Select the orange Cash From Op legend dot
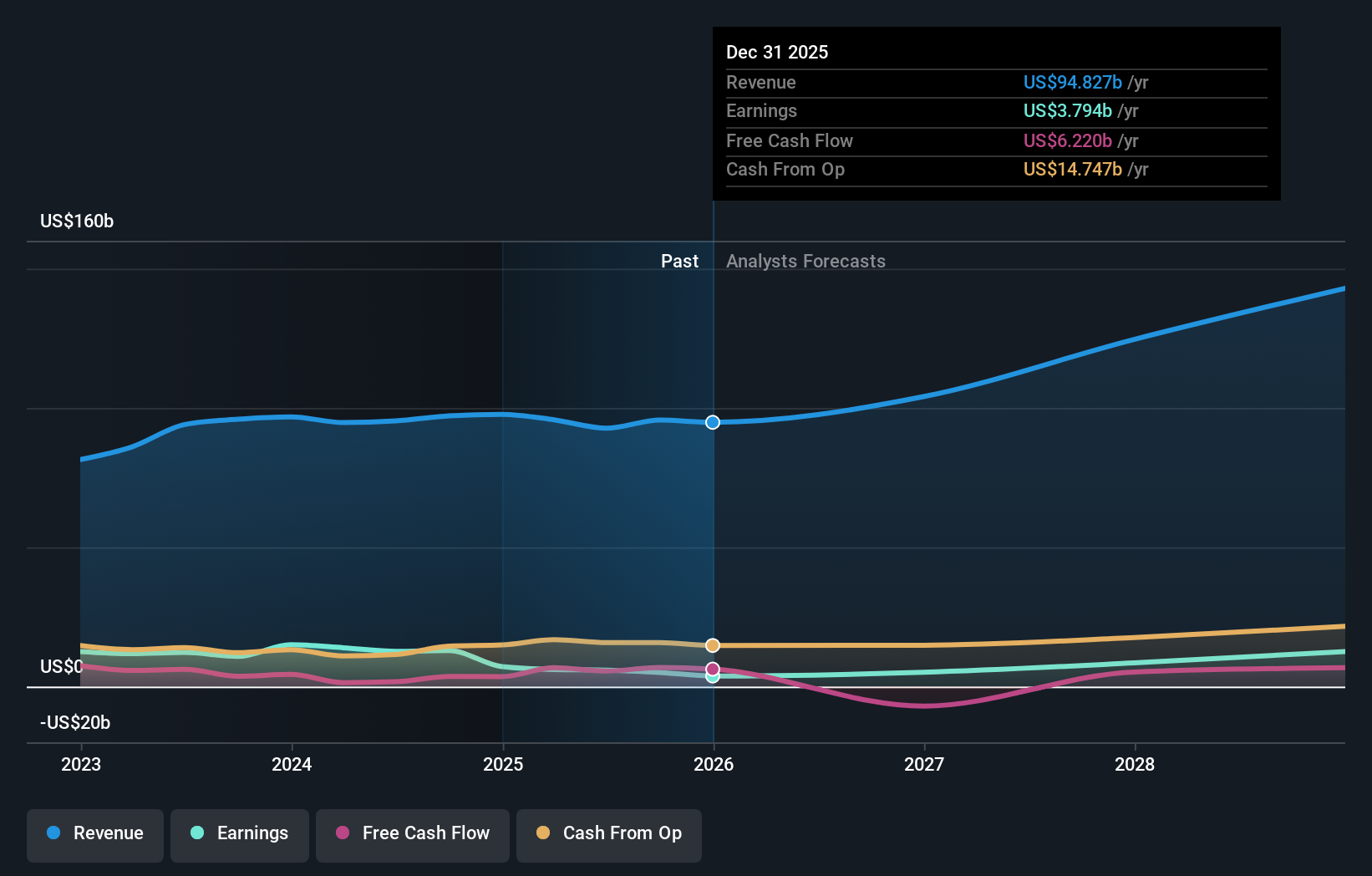The height and width of the screenshot is (876, 1372). [543, 833]
